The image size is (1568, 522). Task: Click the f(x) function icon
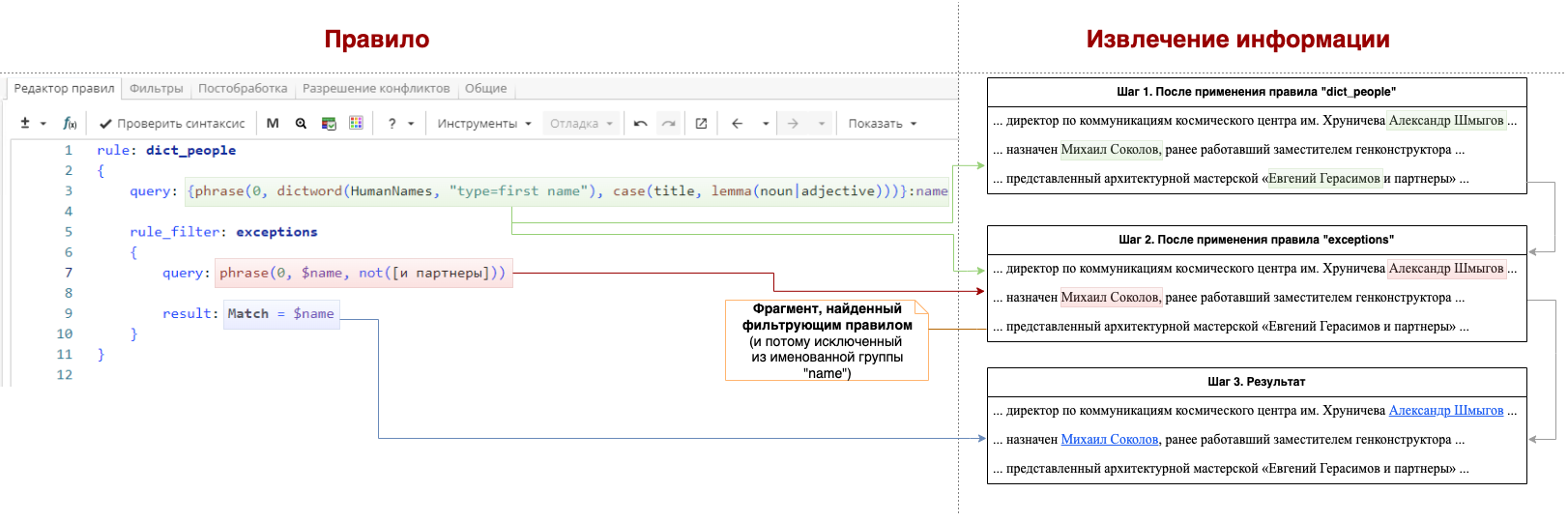pos(70,124)
